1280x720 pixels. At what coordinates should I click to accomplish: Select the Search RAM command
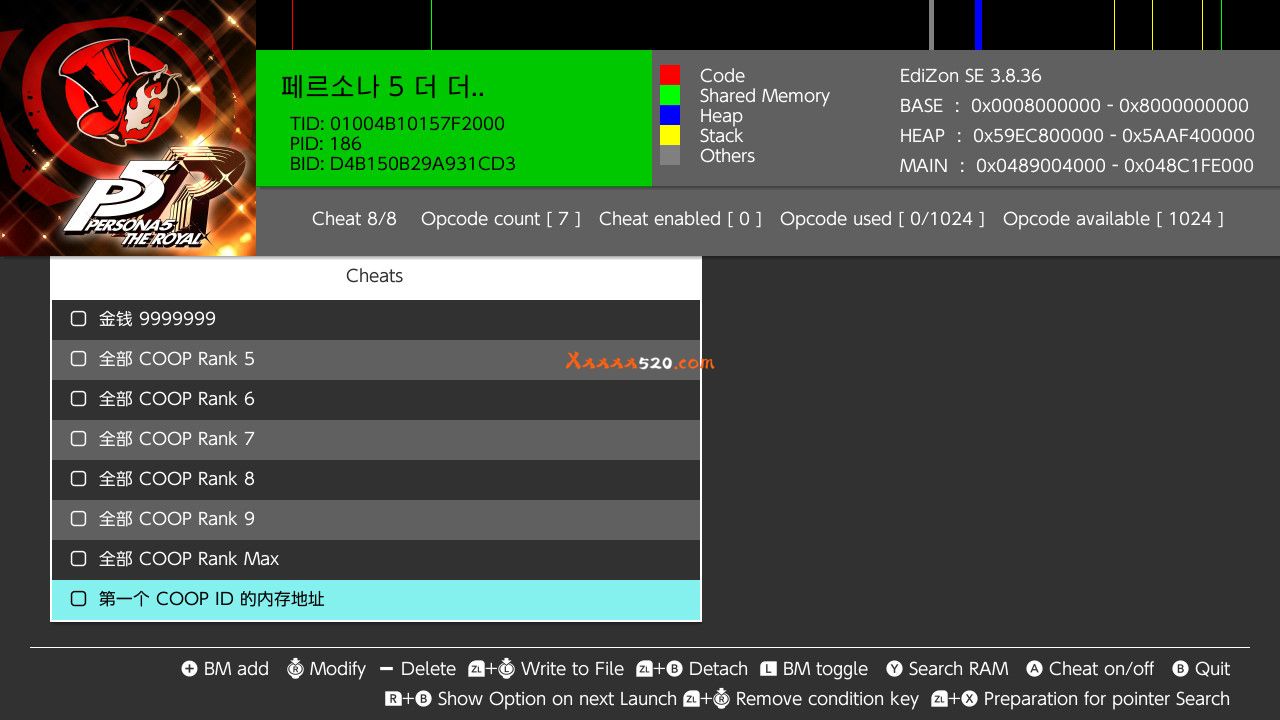958,669
